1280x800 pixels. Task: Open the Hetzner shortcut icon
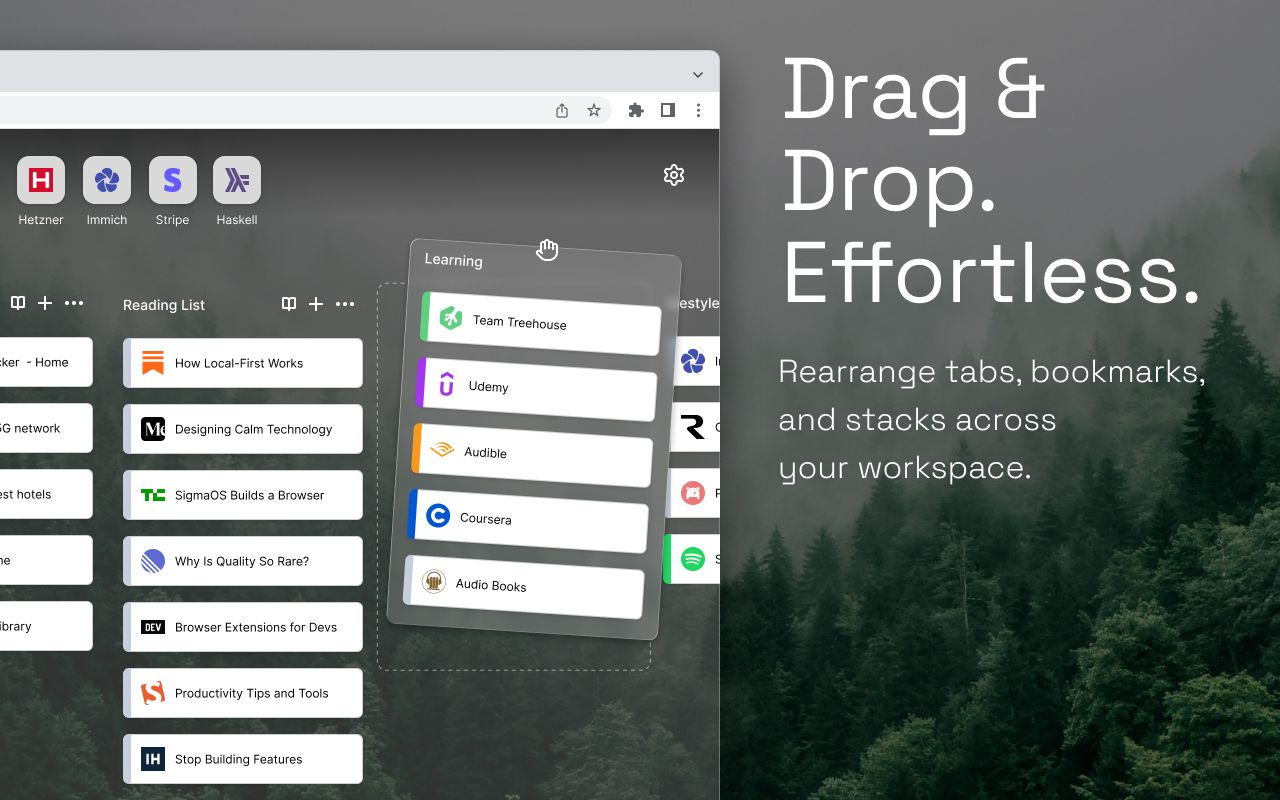41,180
